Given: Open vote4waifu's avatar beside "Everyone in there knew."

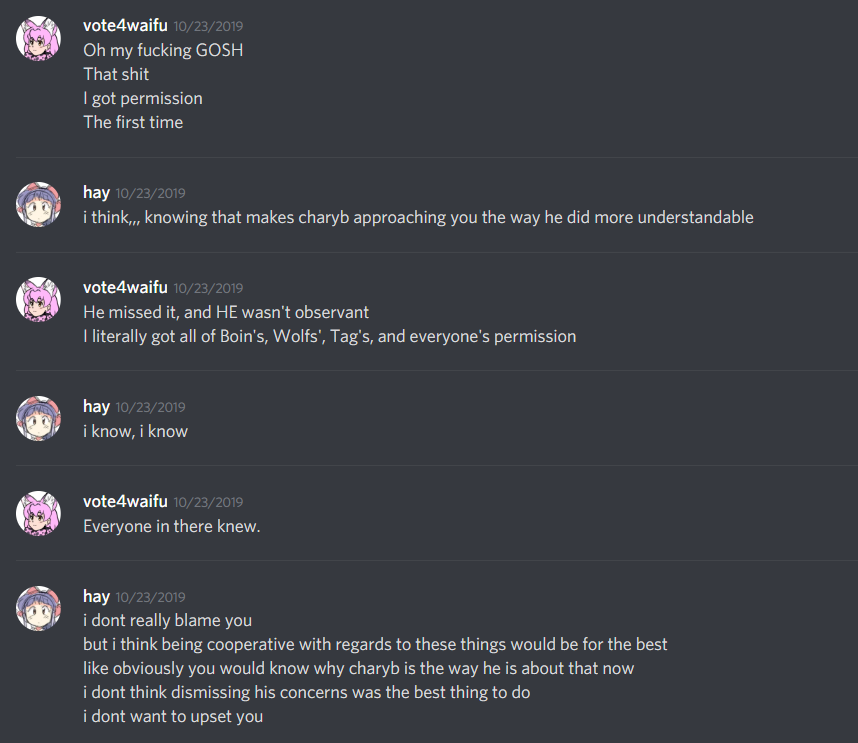Looking at the screenshot, I should tap(39, 513).
